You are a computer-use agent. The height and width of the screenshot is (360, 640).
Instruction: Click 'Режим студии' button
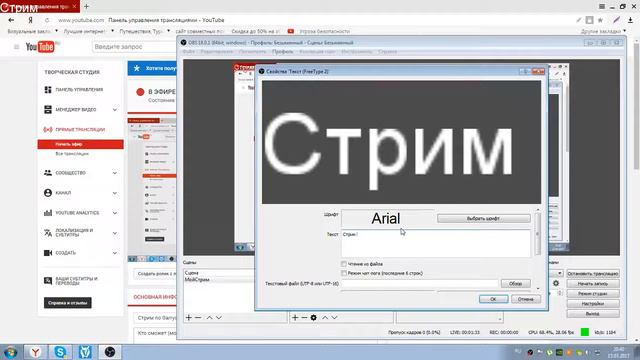pos(593,294)
